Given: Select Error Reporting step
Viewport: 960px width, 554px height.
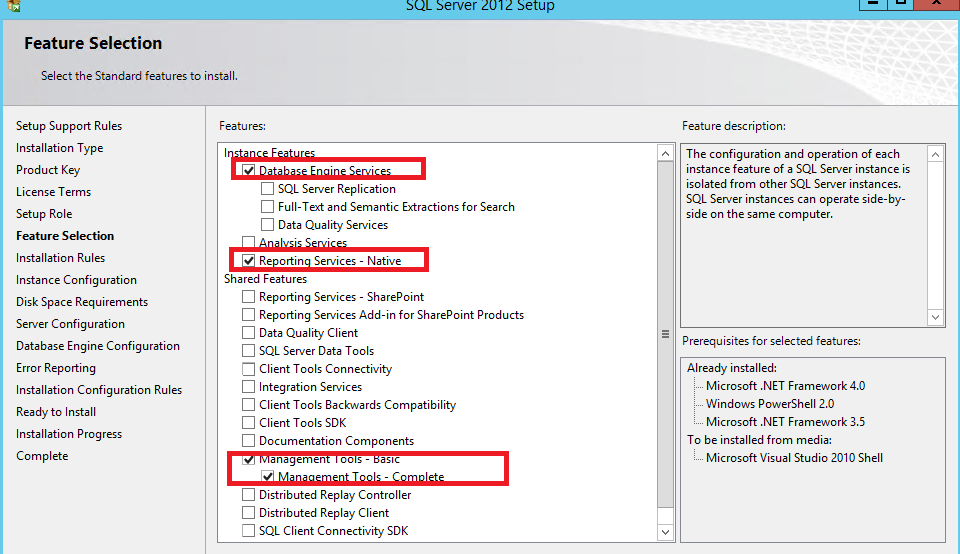Looking at the screenshot, I should (x=56, y=369).
